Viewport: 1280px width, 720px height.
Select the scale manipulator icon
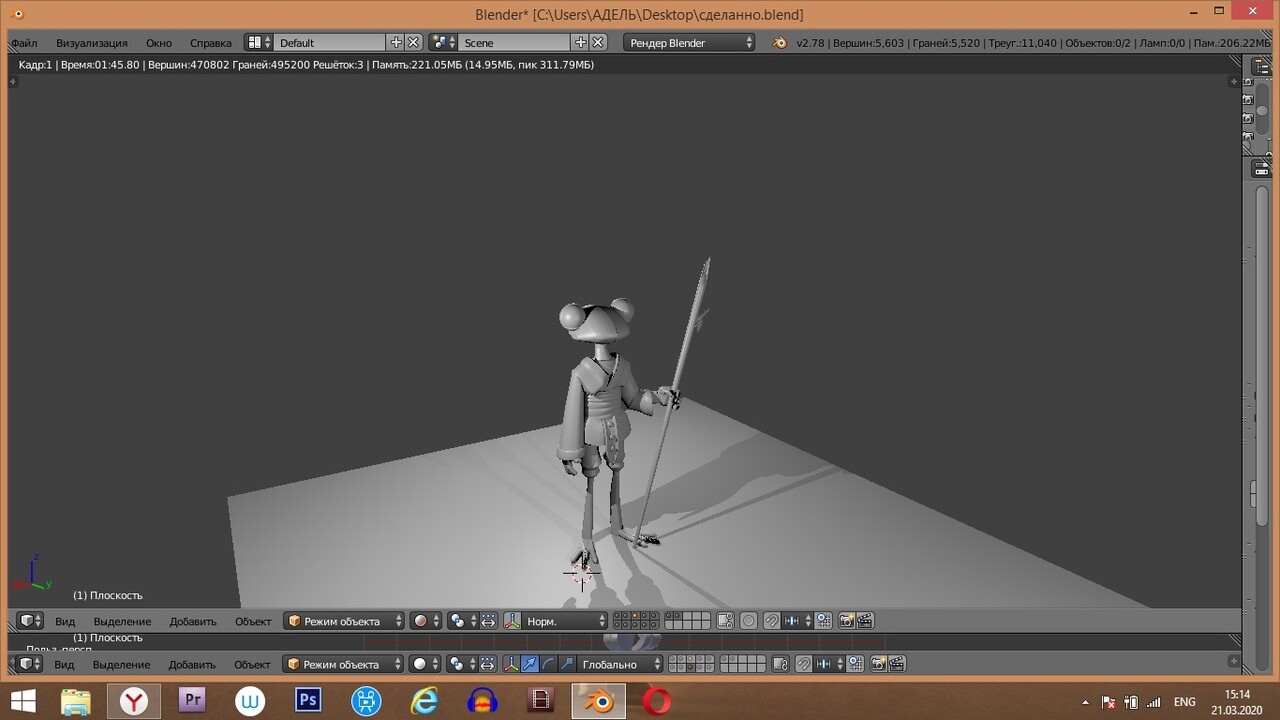pos(567,664)
